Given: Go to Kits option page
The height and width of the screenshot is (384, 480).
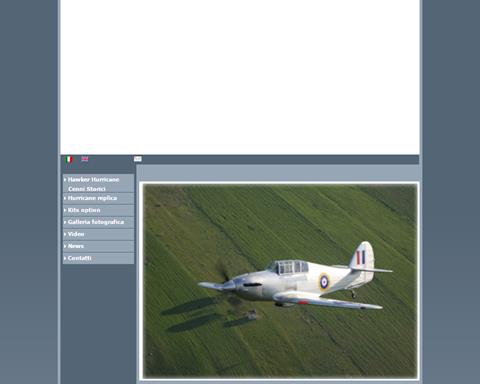Looking at the screenshot, I should coord(98,210).
